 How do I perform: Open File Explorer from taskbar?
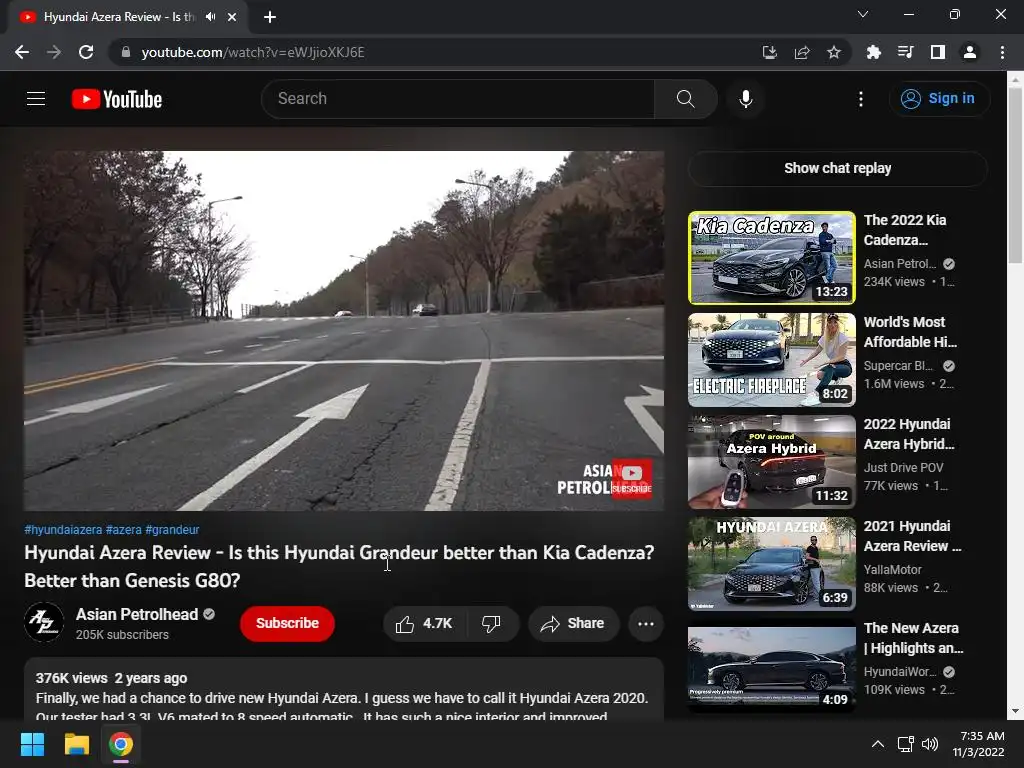[x=76, y=744]
